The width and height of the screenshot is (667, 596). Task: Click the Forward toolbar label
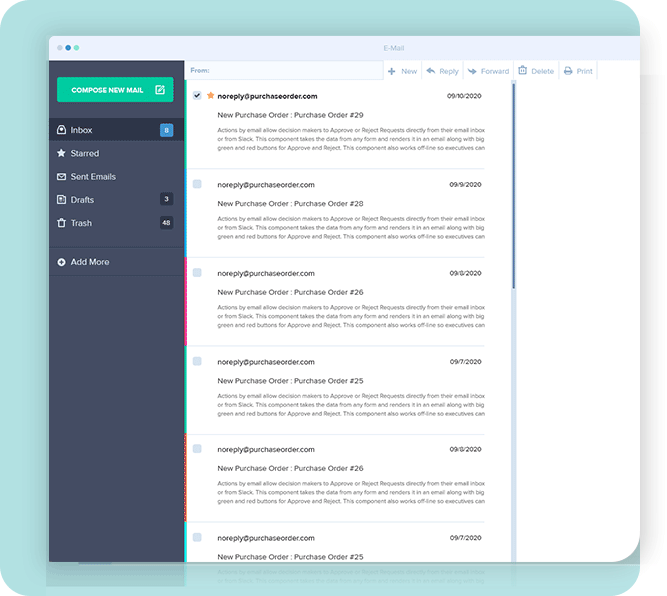[495, 71]
